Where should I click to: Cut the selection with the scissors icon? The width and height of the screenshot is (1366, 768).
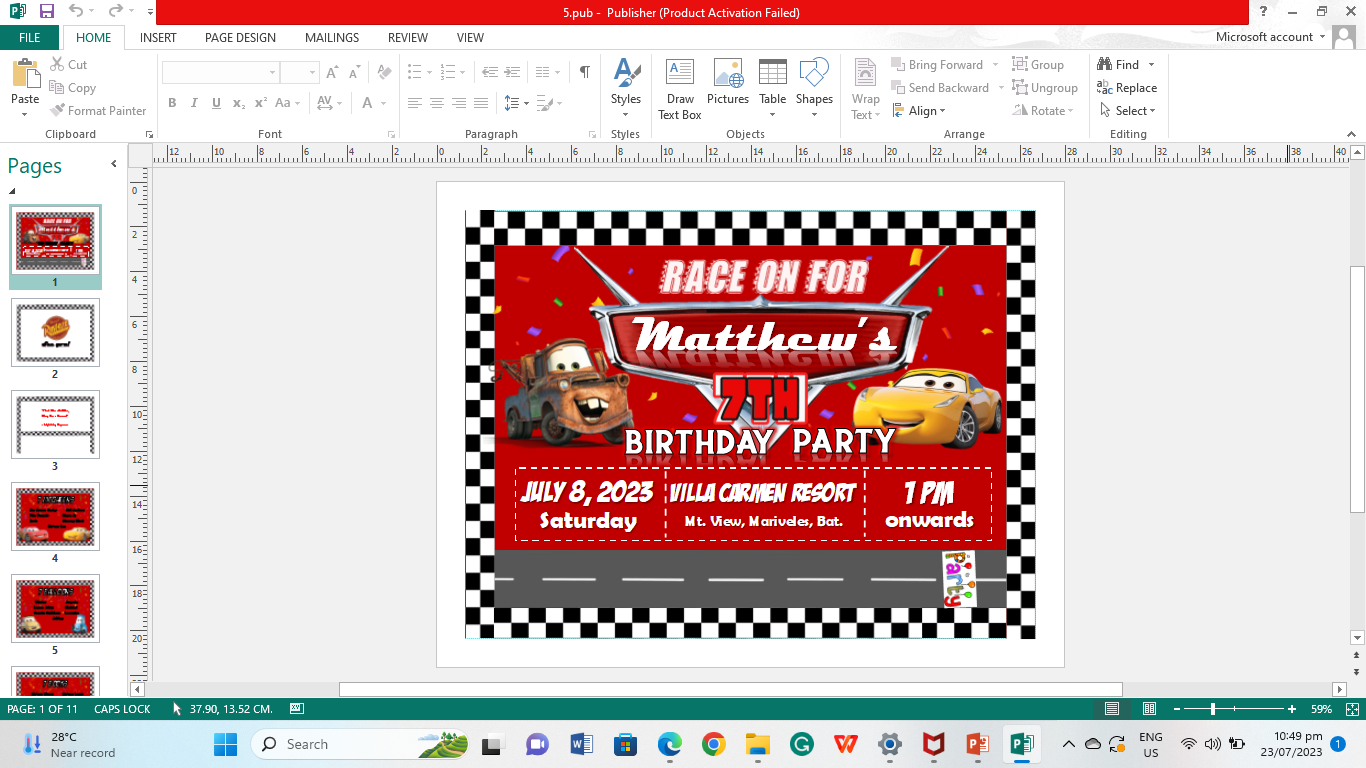(68, 65)
